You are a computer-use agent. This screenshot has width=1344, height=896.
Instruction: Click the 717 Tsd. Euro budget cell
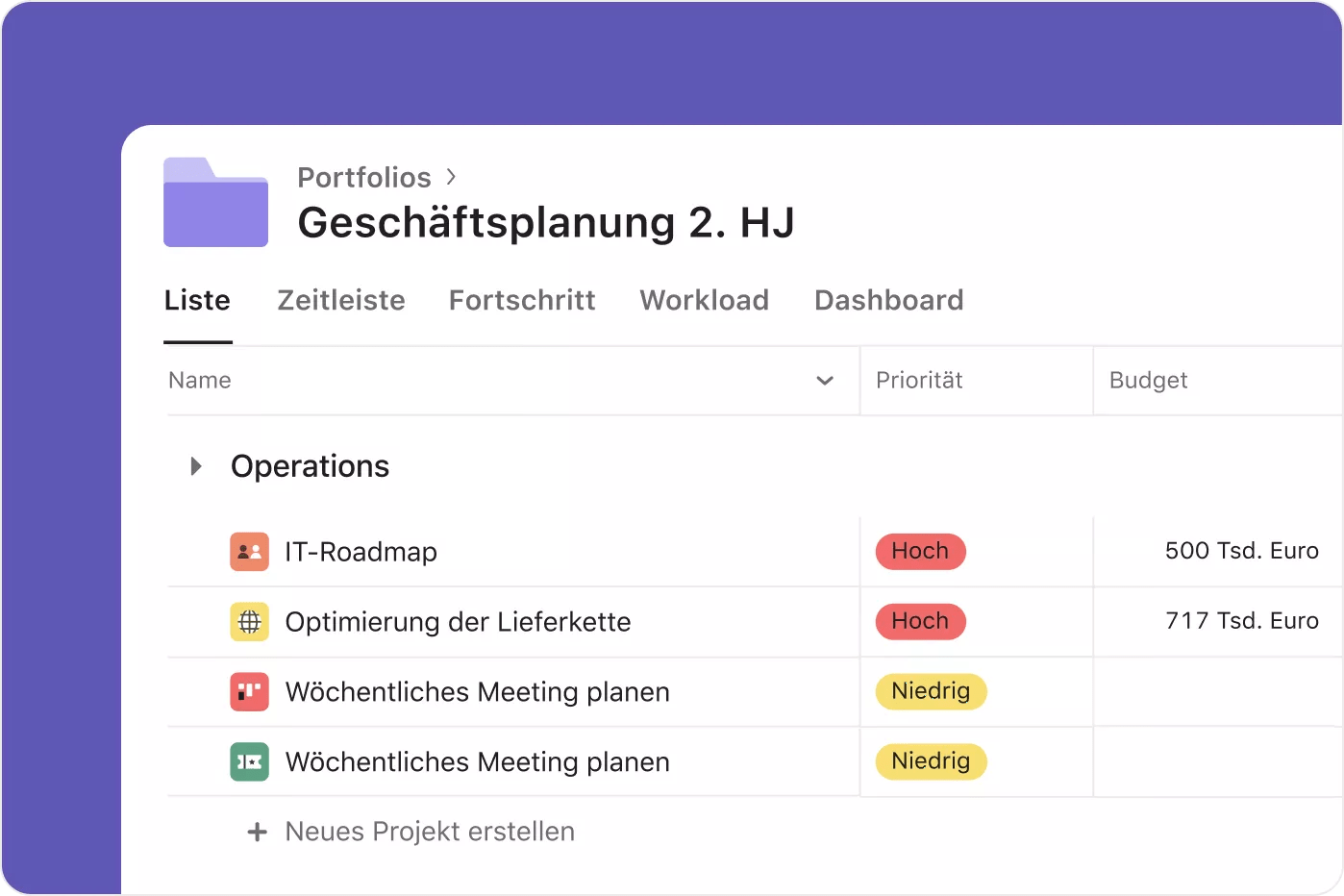click(x=1240, y=621)
